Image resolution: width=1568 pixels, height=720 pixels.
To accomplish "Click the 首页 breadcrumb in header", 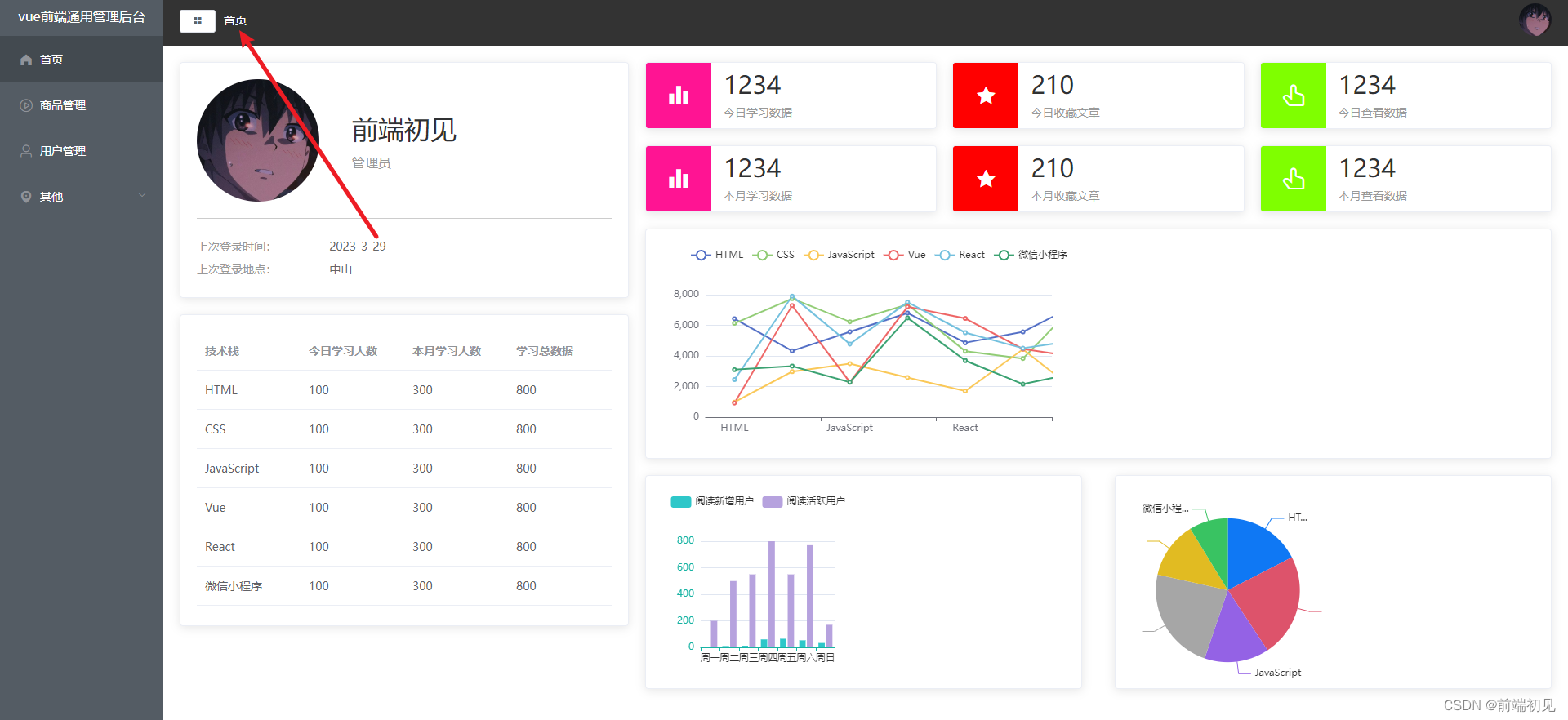I will pos(235,20).
